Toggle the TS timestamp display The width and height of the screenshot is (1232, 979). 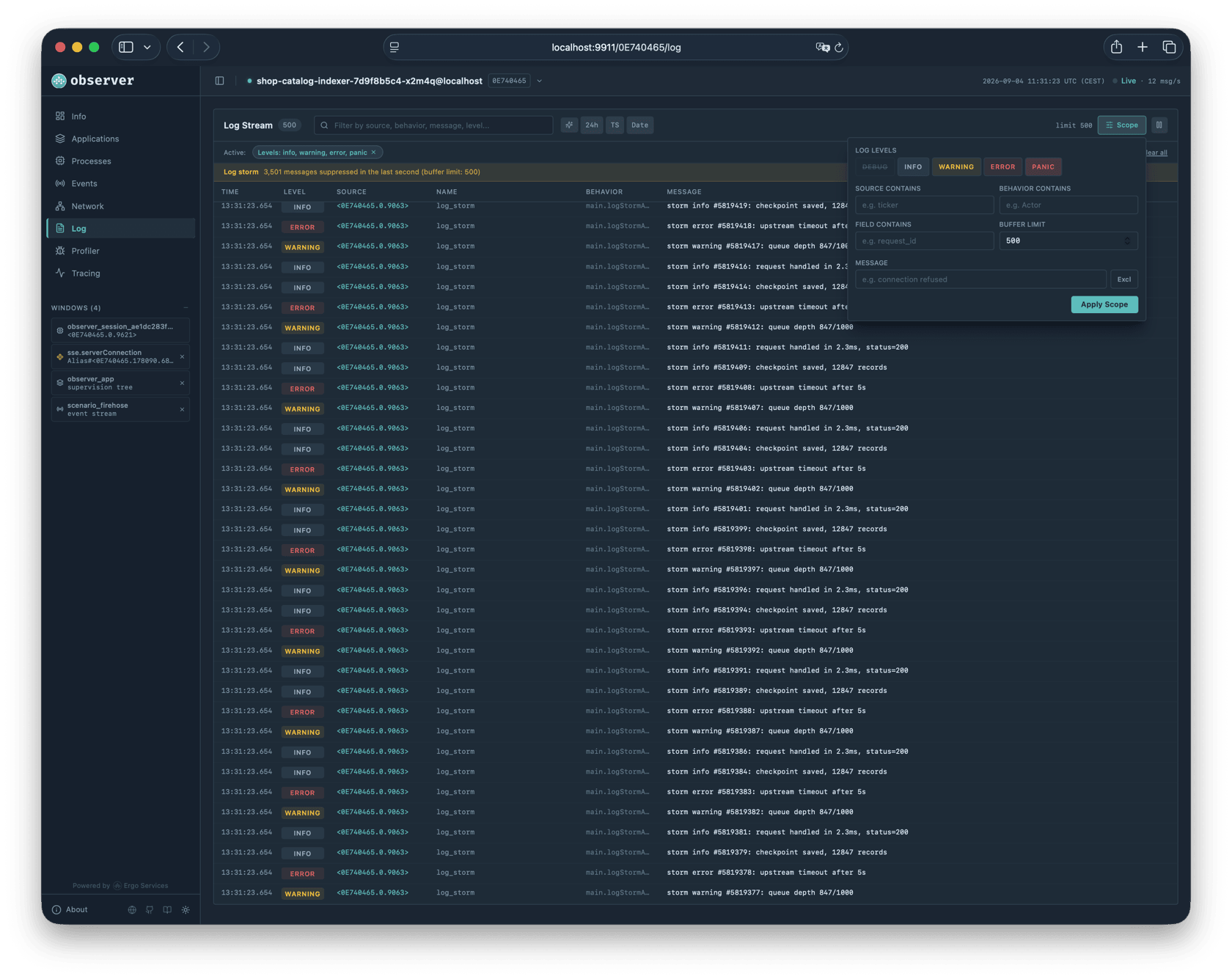615,125
